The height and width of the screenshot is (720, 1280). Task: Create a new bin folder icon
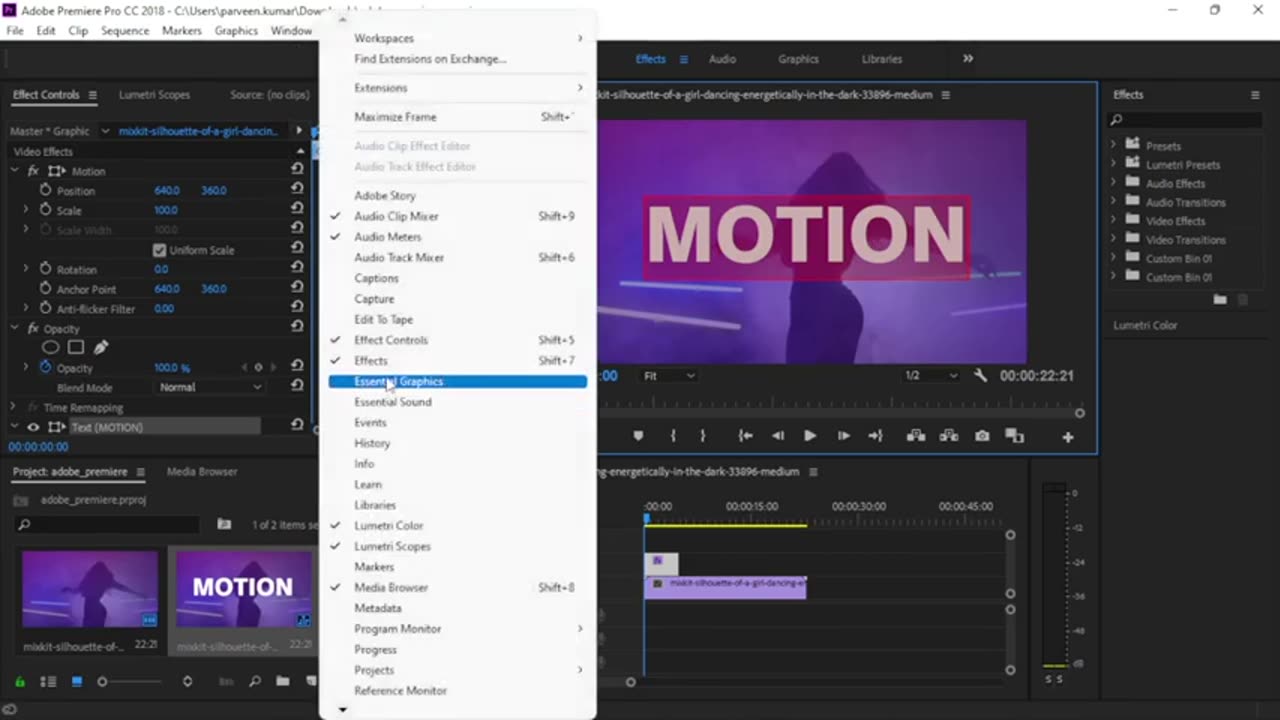(x=283, y=682)
